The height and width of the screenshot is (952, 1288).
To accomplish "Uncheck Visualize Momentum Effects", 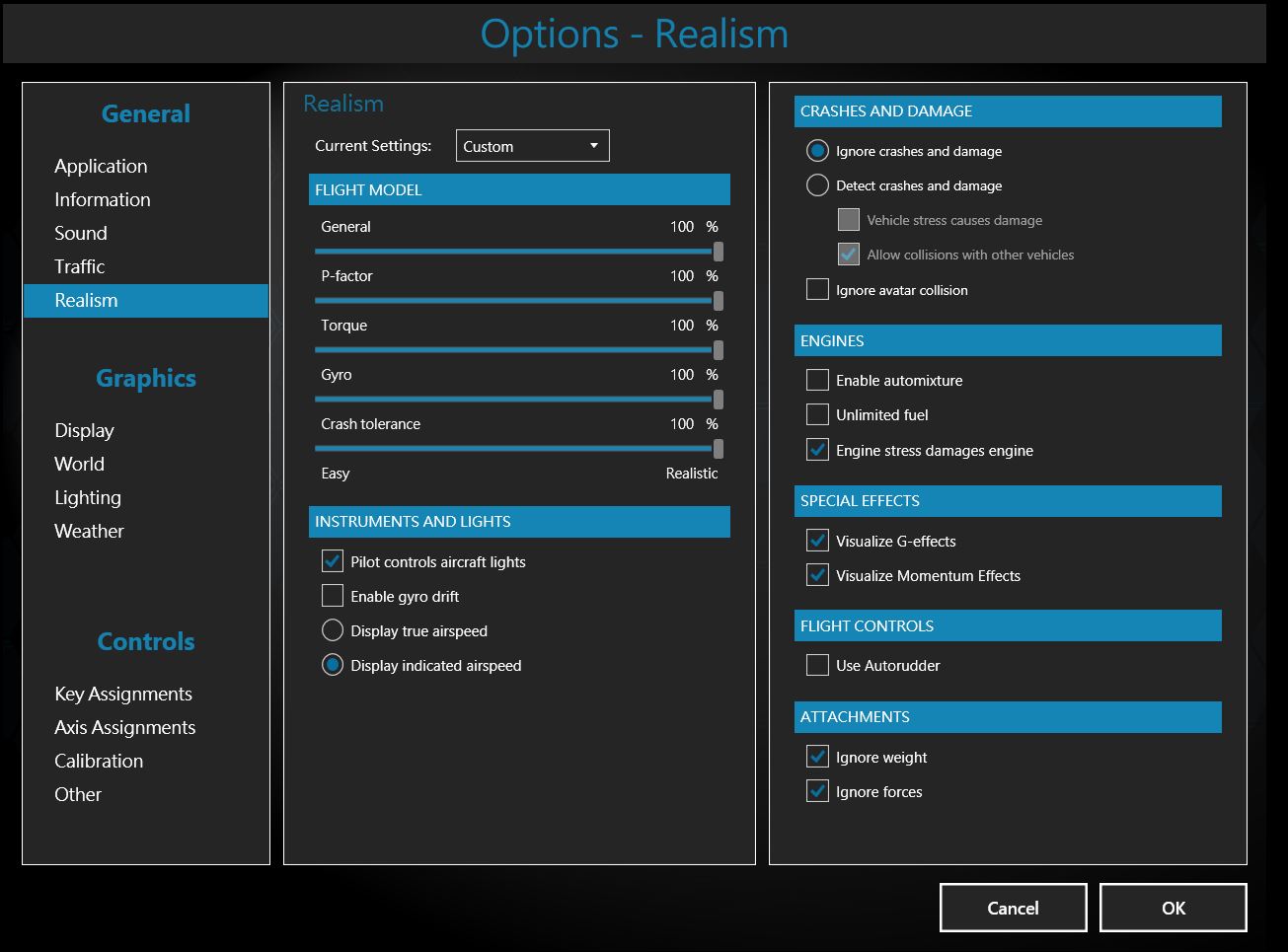I will [817, 575].
